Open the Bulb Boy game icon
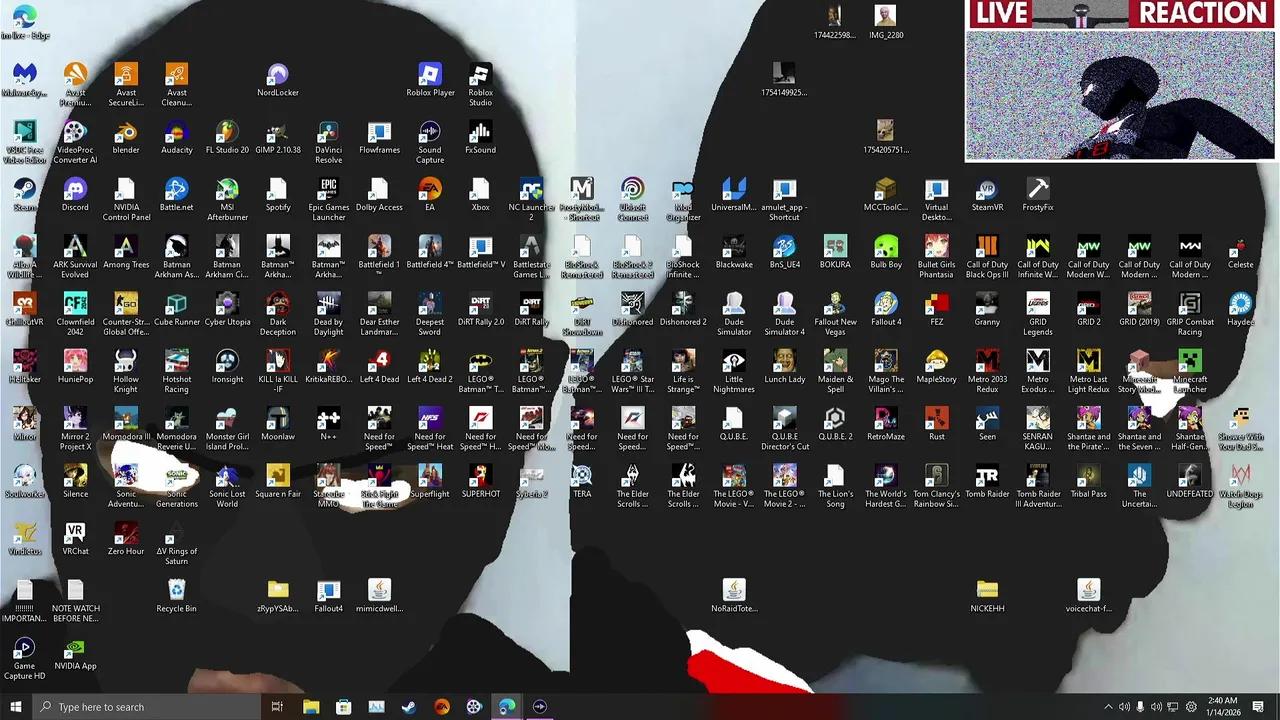This screenshot has width=1280, height=720. [886, 252]
